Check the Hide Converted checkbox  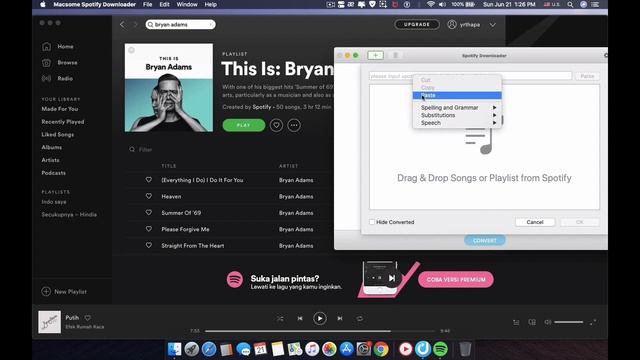coord(372,222)
